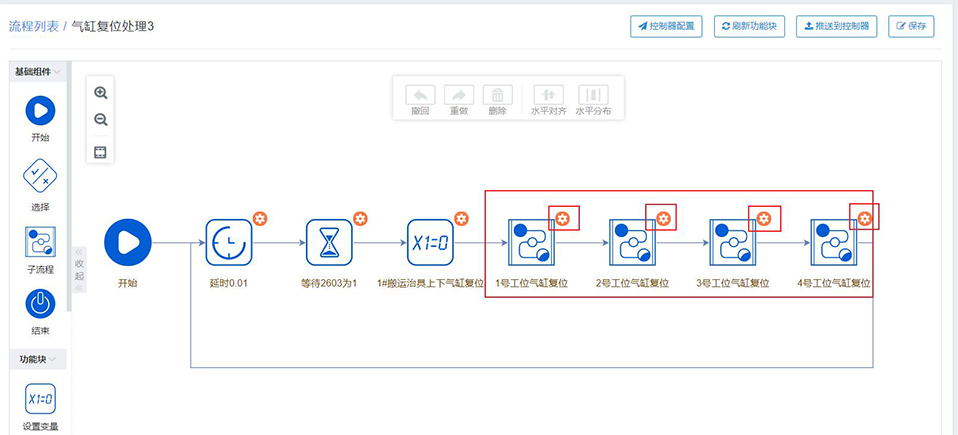Open the 流程列表 breadcrumb link
Screen dimensions: 958x435
point(34,26)
